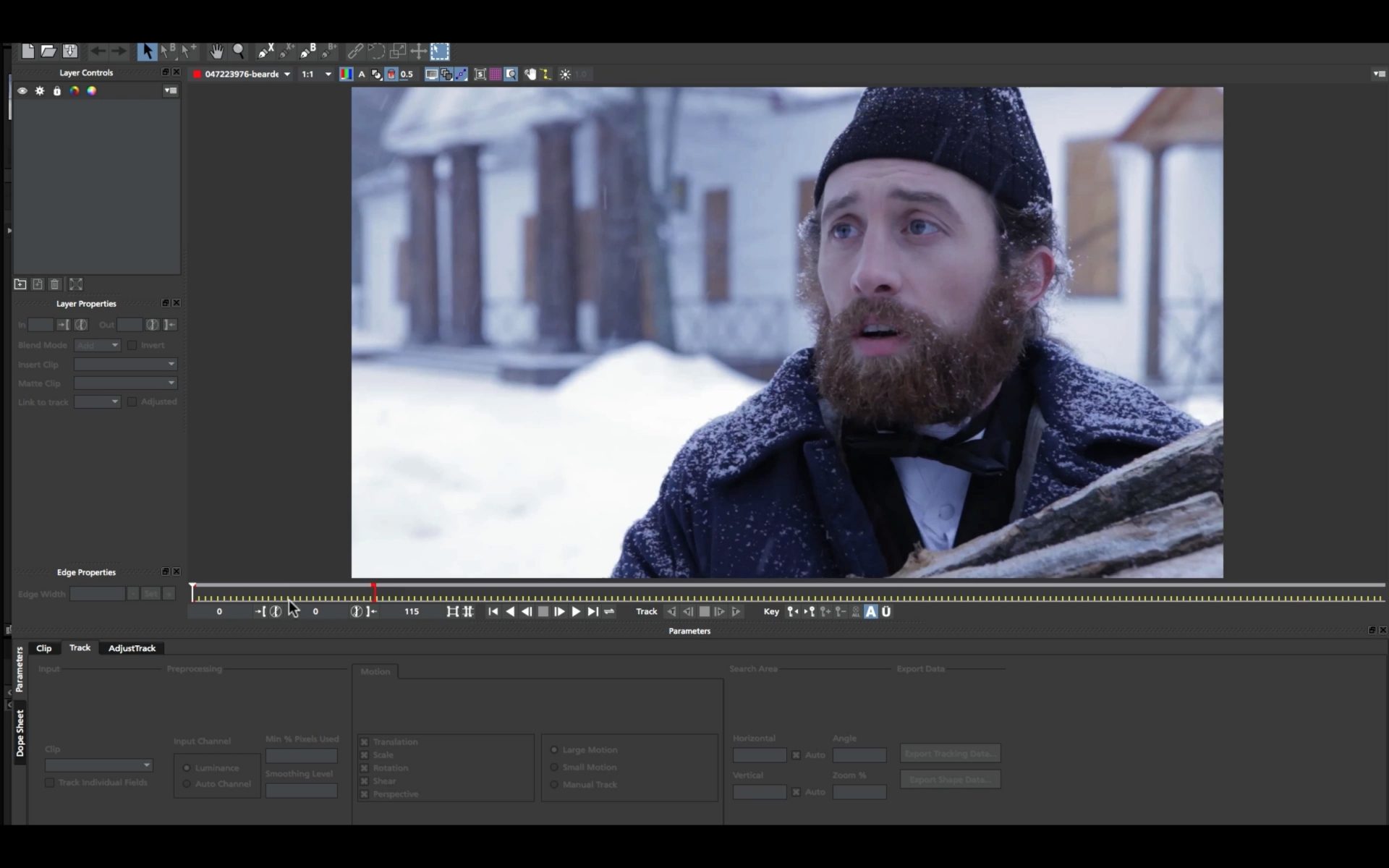
Task: Click the Track forward button
Action: (736, 612)
